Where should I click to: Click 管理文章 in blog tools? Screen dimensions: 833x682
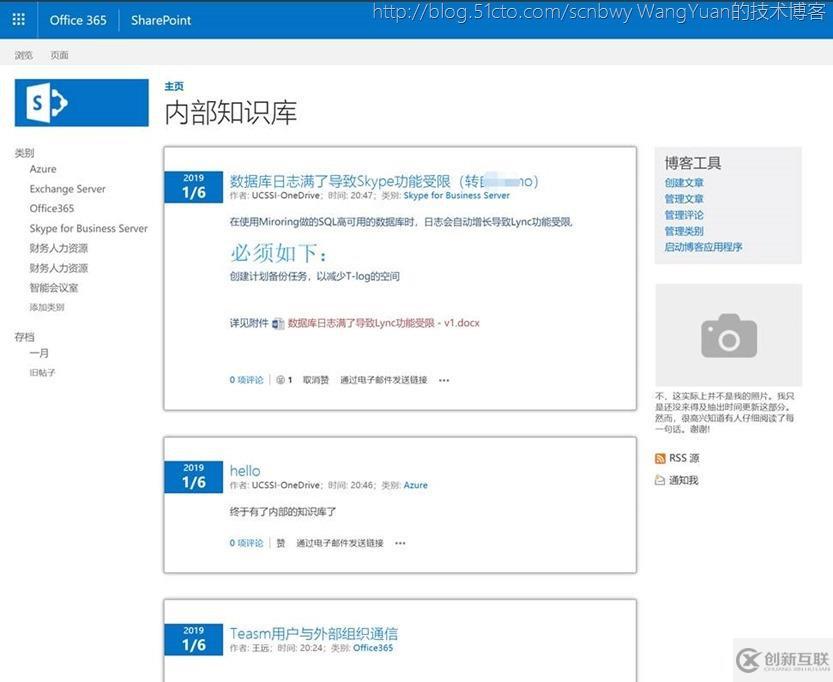click(684, 199)
